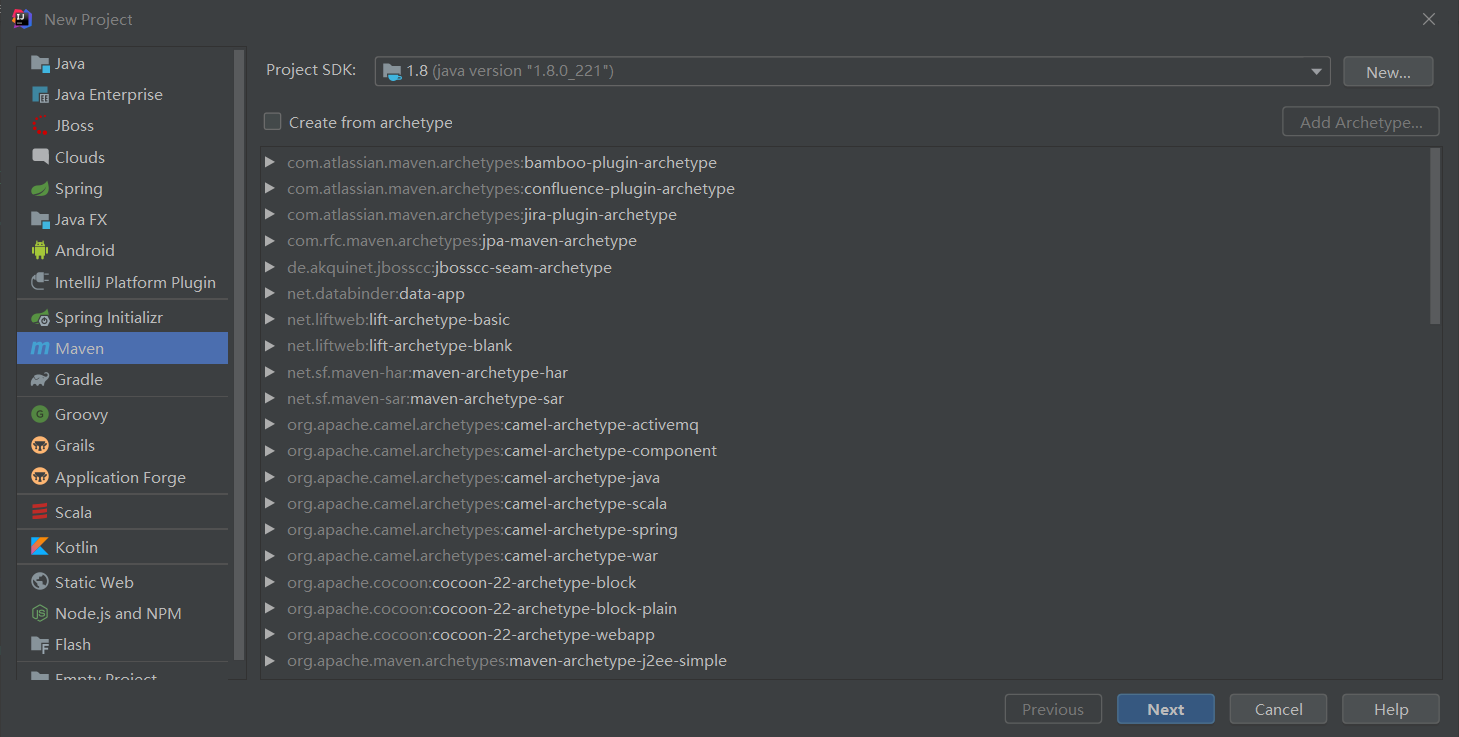Pick the Static Web globe icon

(x=40, y=582)
